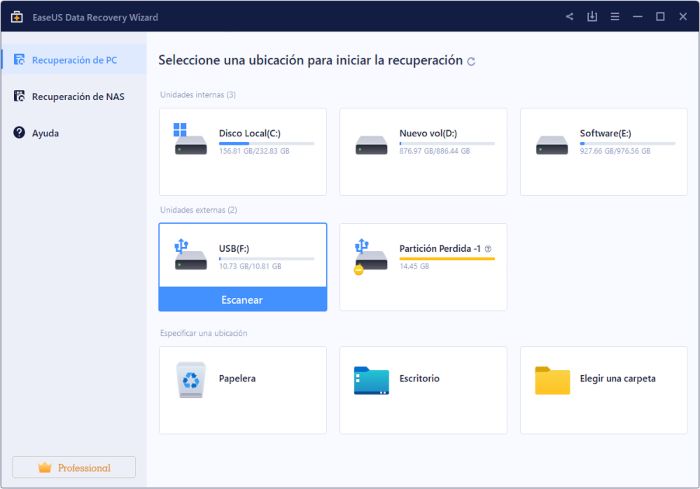This screenshot has width=700, height=489.
Task: Click info icon beside Partición Perdida -1
Action: pyautogui.click(x=488, y=249)
